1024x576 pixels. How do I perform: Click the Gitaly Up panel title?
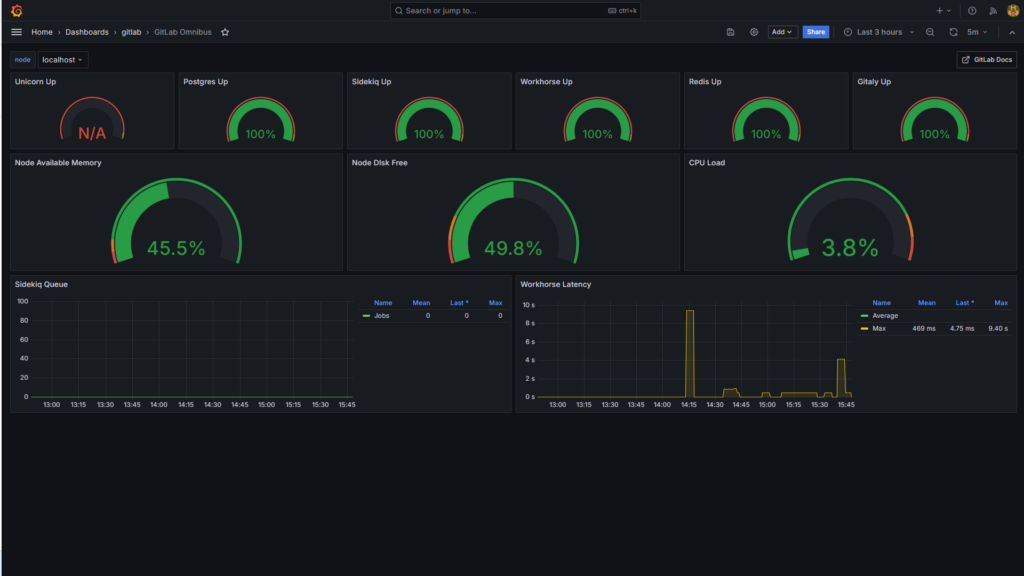(874, 82)
